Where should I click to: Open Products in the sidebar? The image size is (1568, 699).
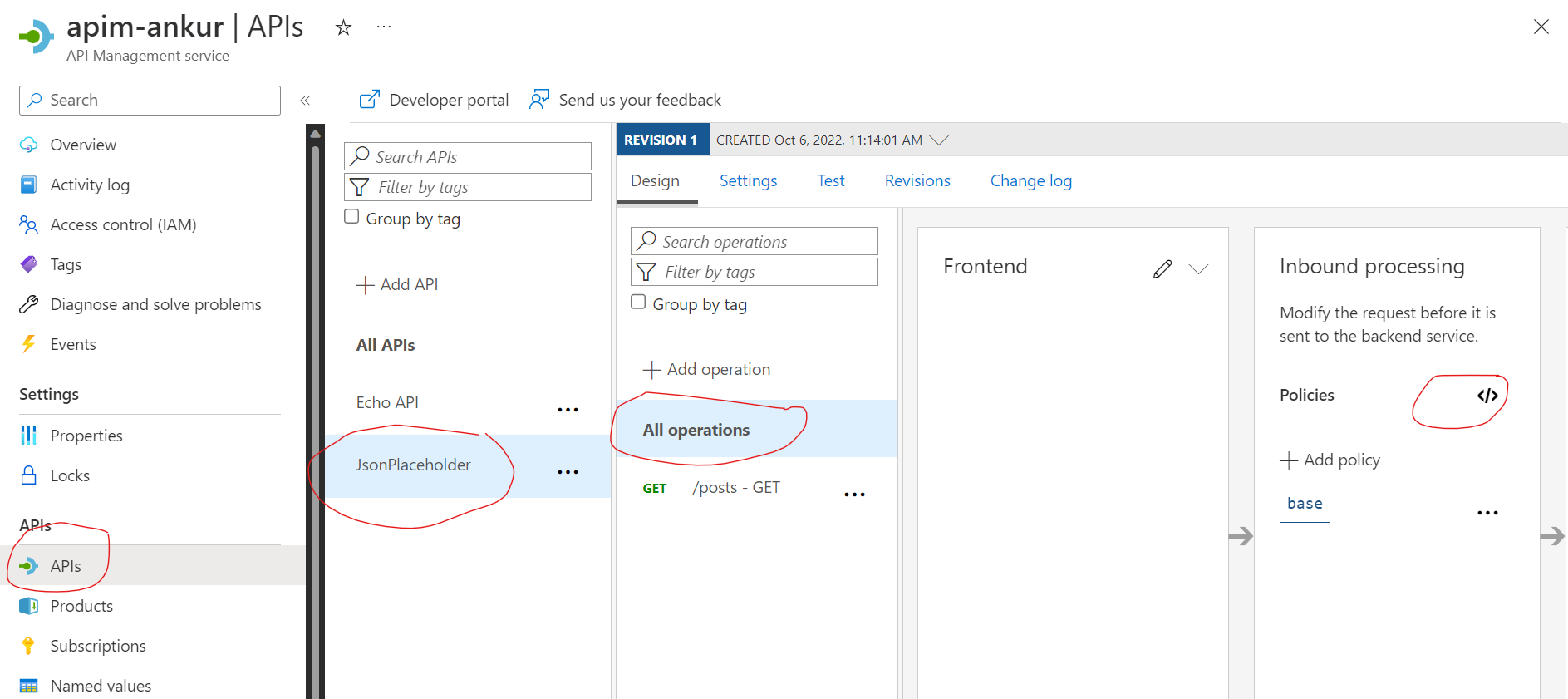coord(81,606)
